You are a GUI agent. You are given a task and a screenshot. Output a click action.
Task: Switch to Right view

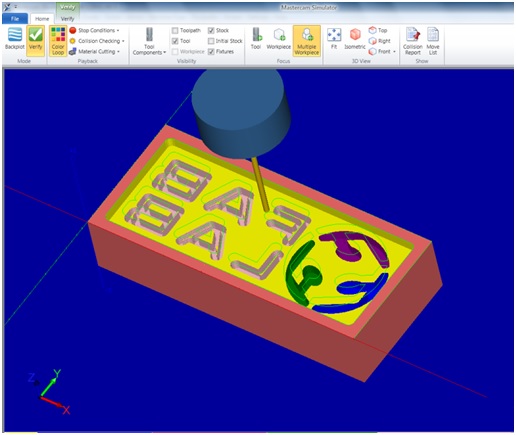[379, 41]
